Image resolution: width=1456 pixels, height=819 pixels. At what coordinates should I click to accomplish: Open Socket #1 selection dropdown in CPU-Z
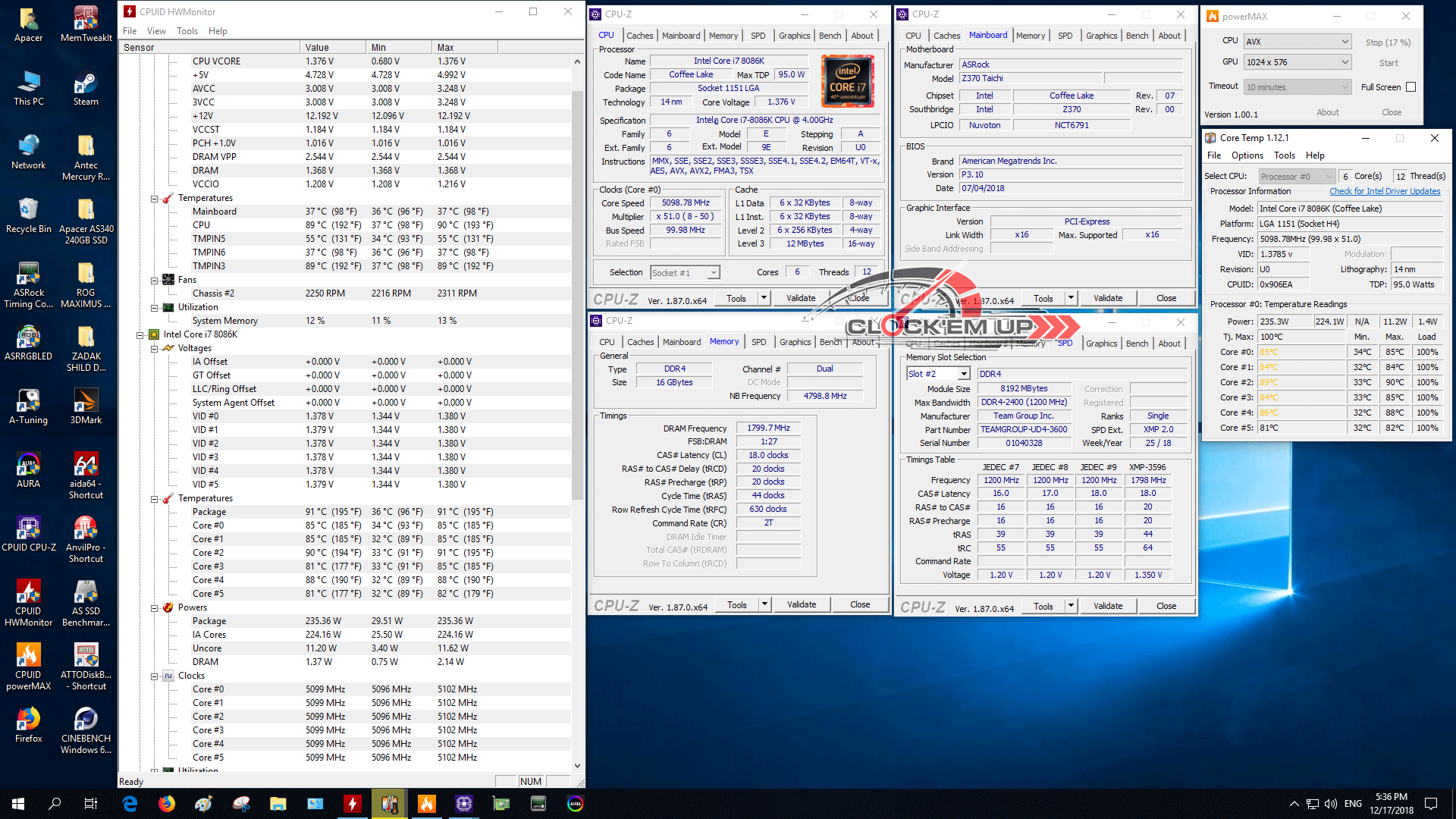coord(685,273)
